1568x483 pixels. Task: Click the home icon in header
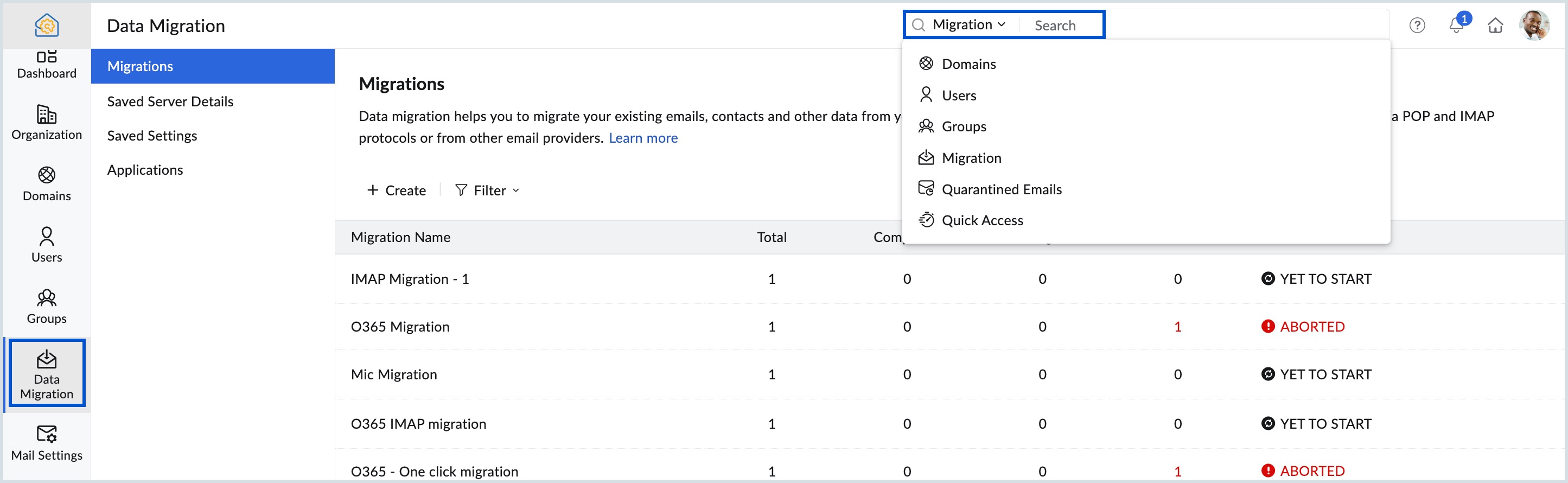[1495, 26]
